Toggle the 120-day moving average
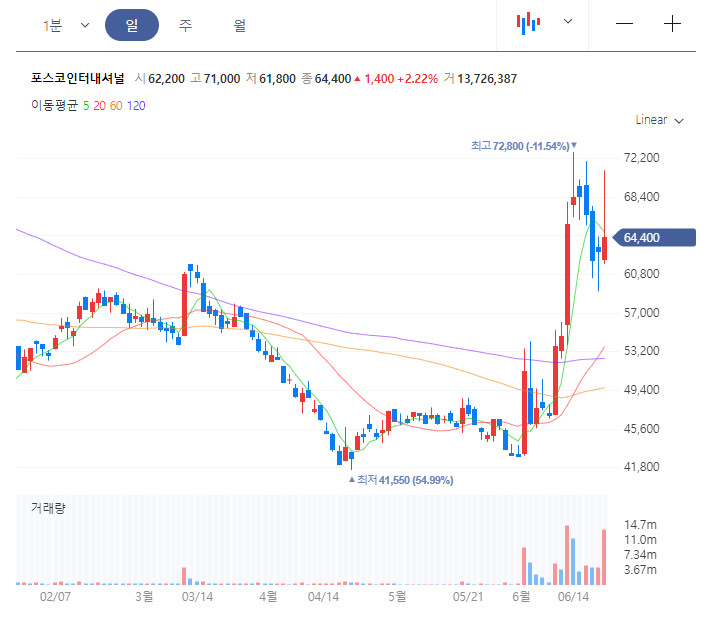This screenshot has width=713, height=623. coord(136,106)
